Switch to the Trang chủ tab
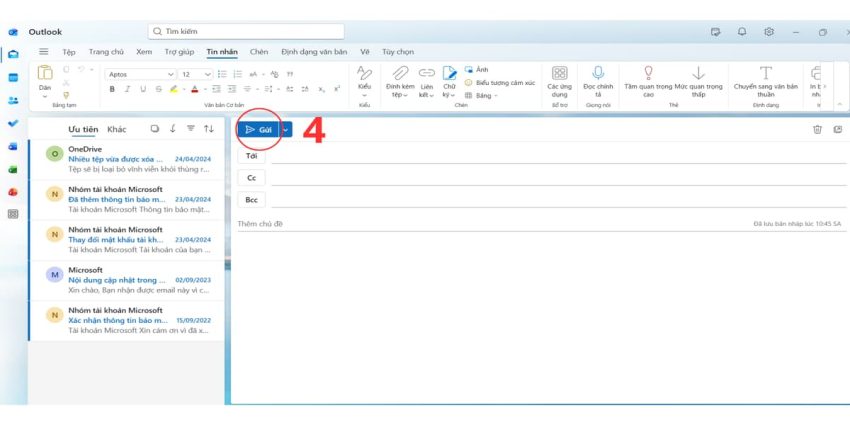850x425 pixels. (106, 52)
